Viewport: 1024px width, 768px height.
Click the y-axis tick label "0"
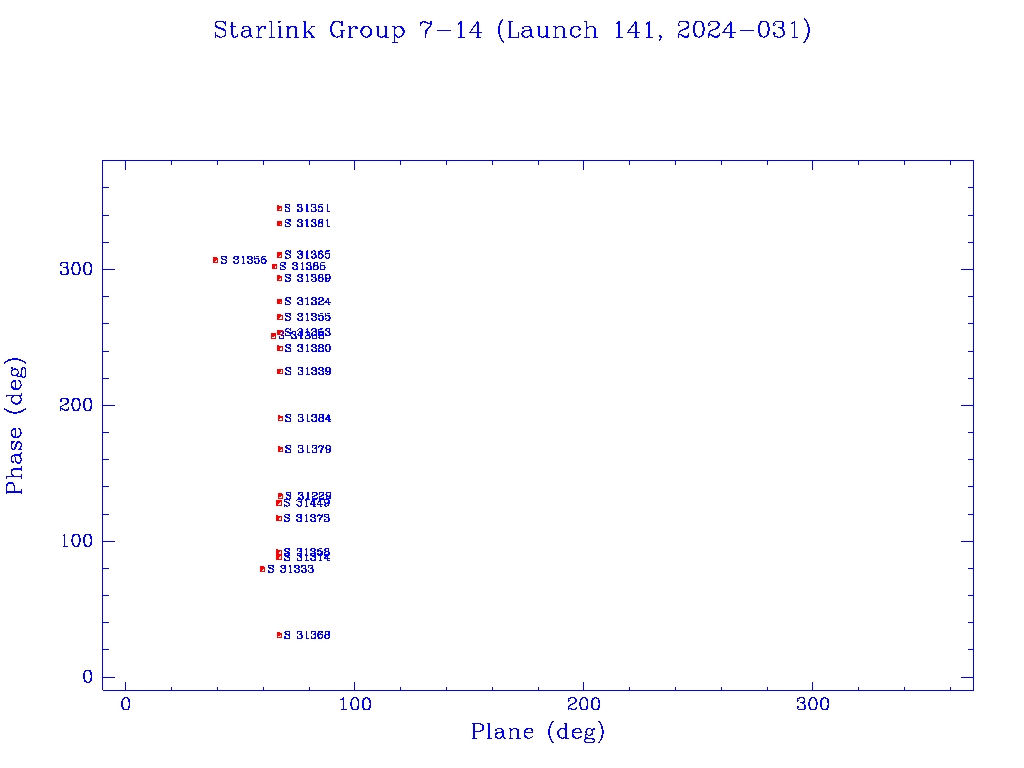point(88,677)
